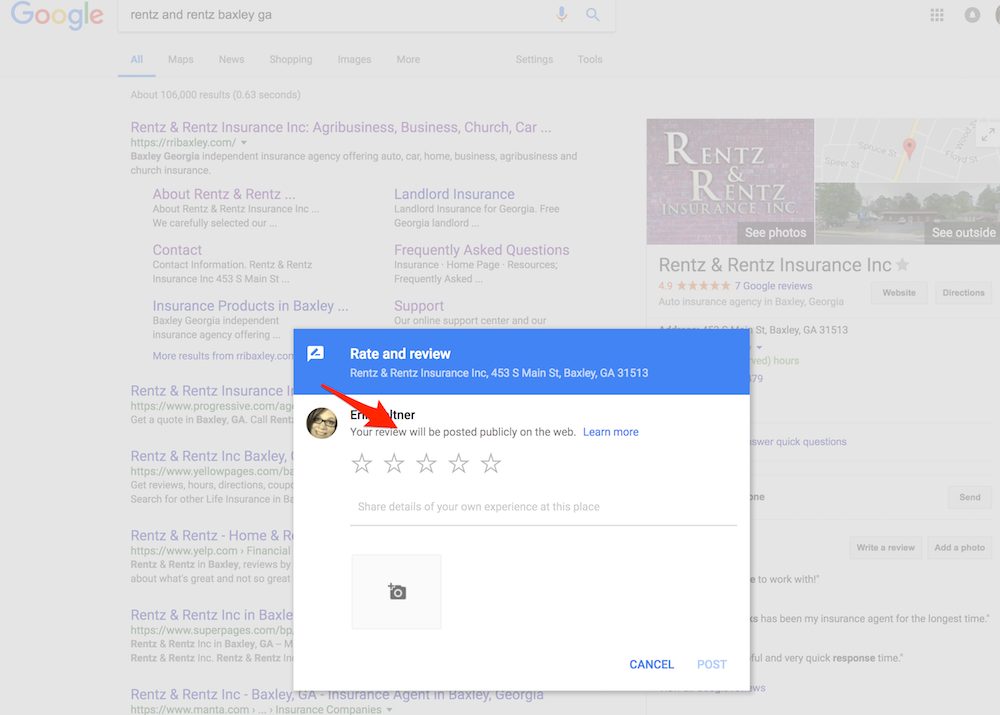Open the Contact sitelink
The width and height of the screenshot is (1000, 715).
tap(177, 250)
